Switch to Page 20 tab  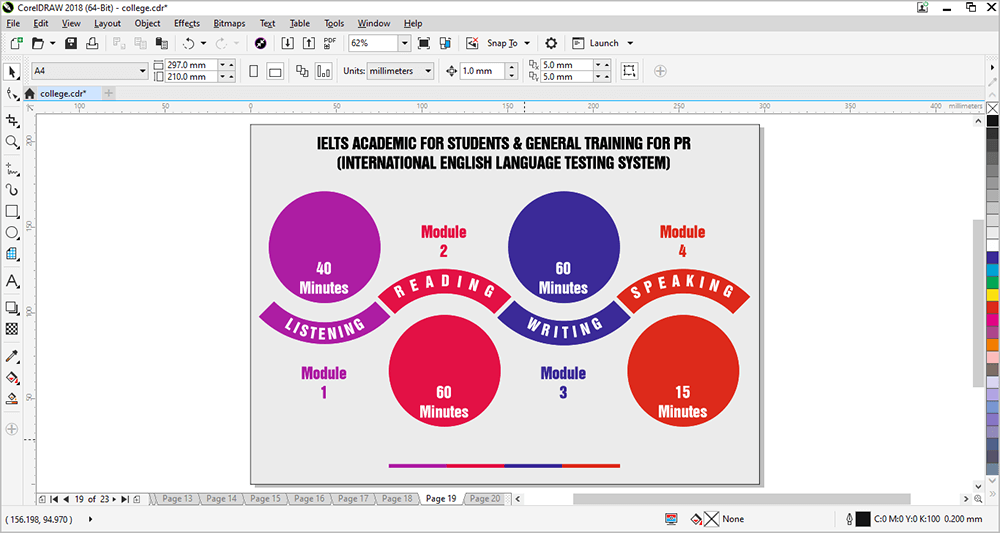coord(485,499)
